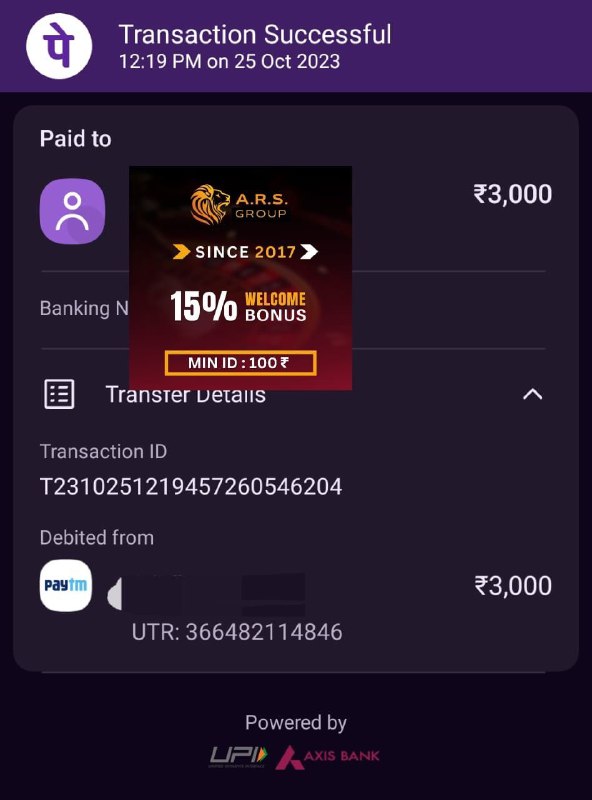Click the Transaction Successful heading

(255, 35)
